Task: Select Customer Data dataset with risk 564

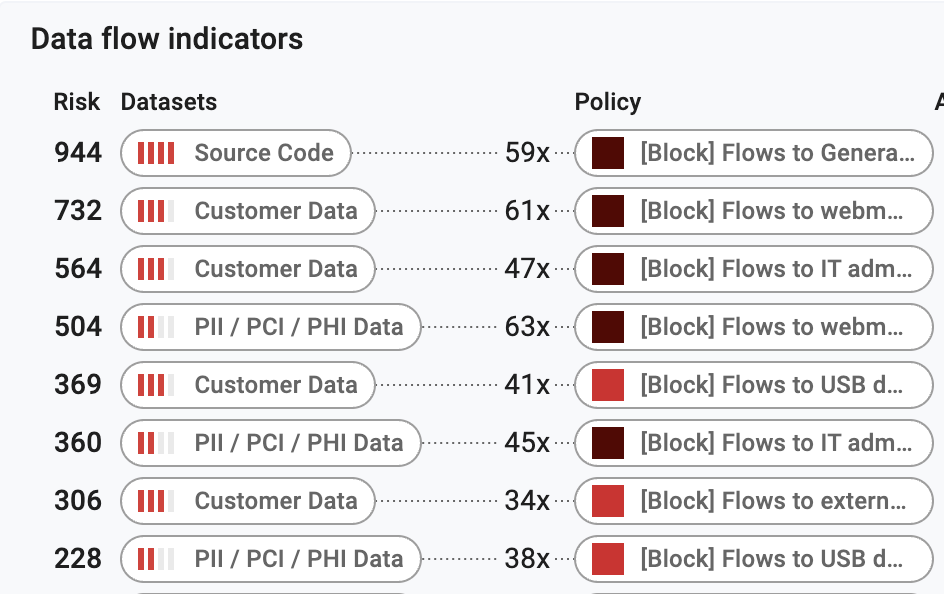Action: pos(275,269)
